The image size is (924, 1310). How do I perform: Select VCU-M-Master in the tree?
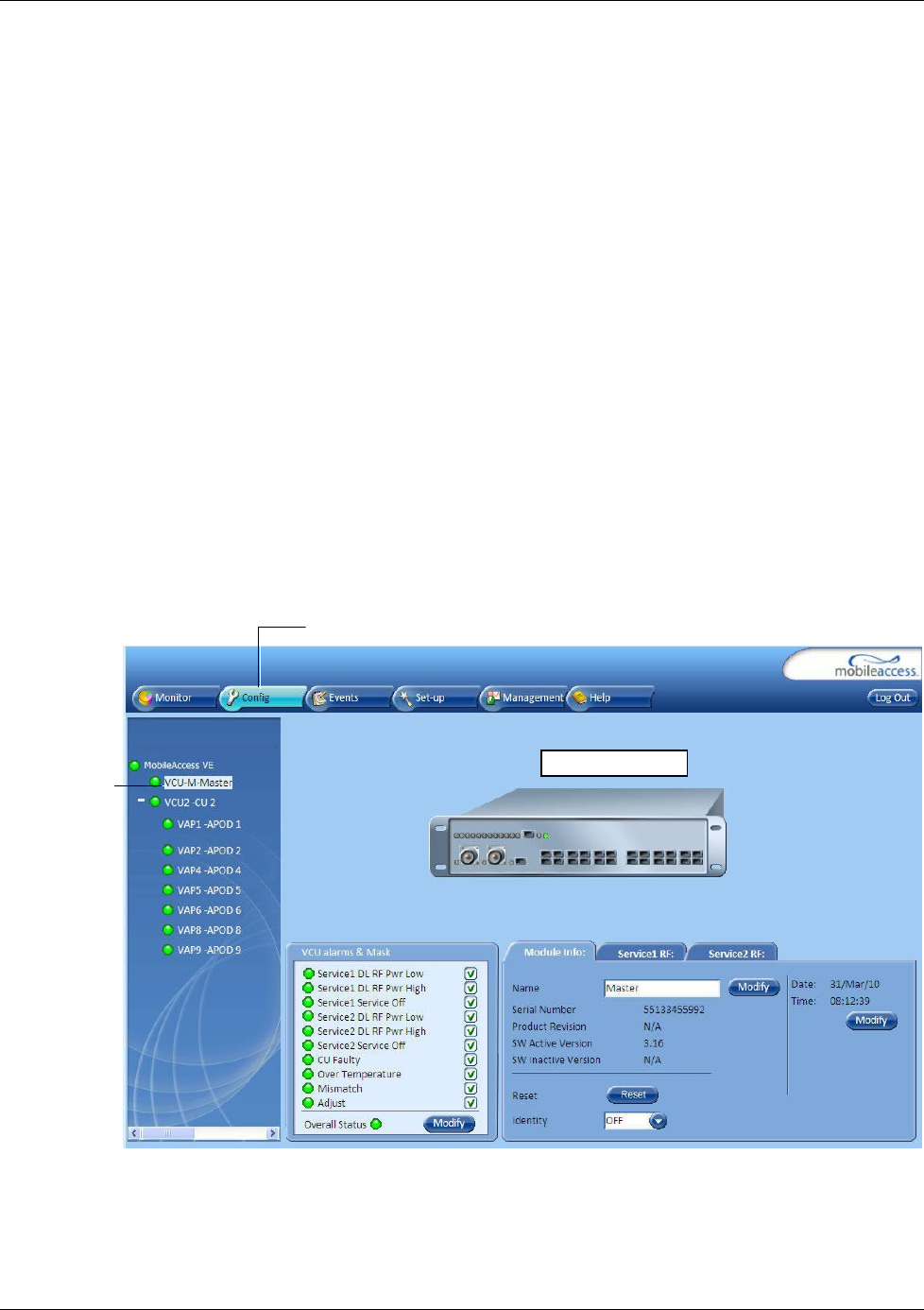point(197,783)
